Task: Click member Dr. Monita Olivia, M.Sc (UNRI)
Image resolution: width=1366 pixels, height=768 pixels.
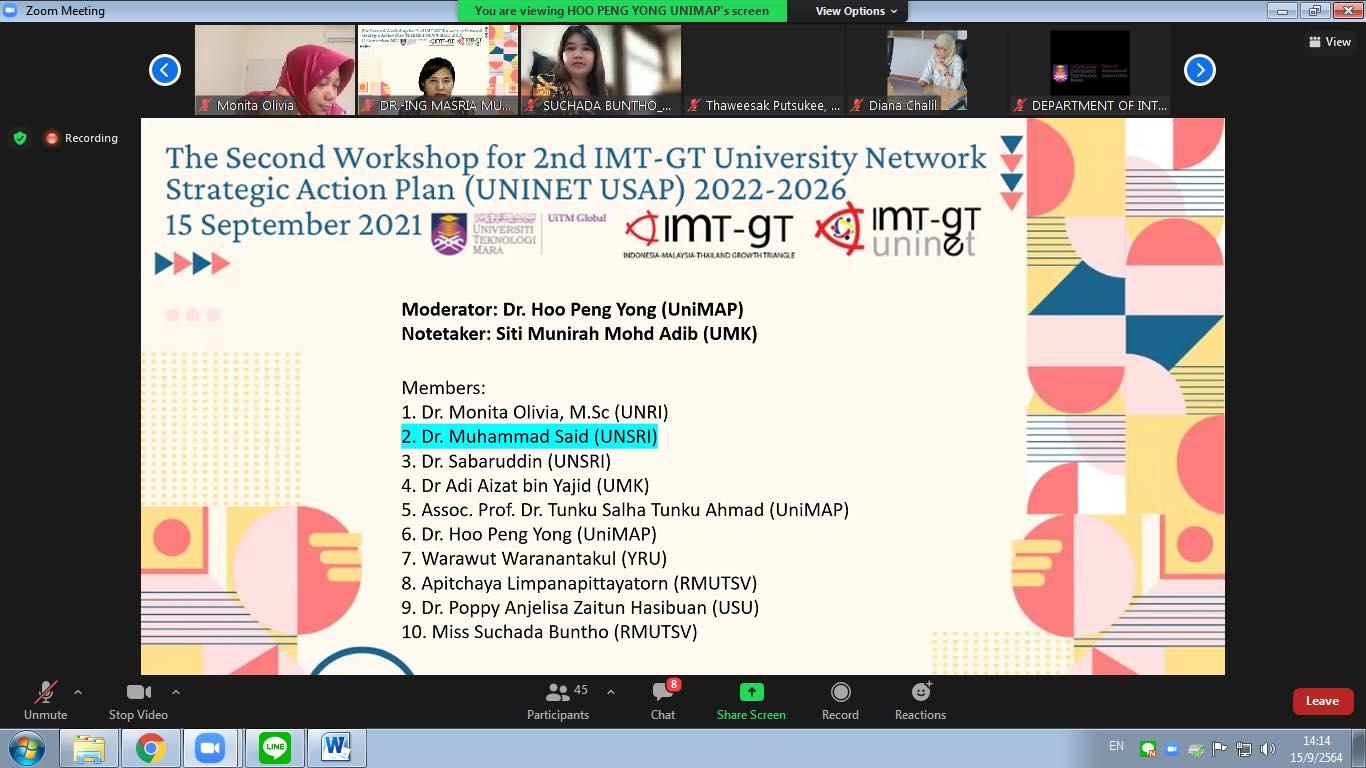Action: [535, 412]
